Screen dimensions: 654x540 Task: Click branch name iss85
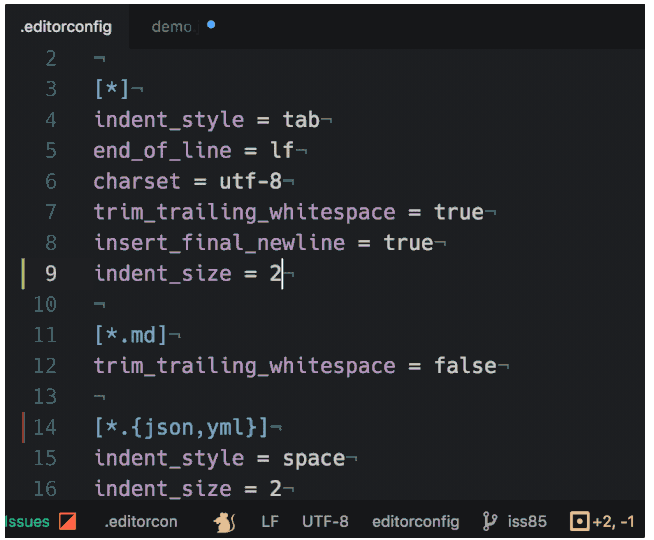(x=527, y=522)
